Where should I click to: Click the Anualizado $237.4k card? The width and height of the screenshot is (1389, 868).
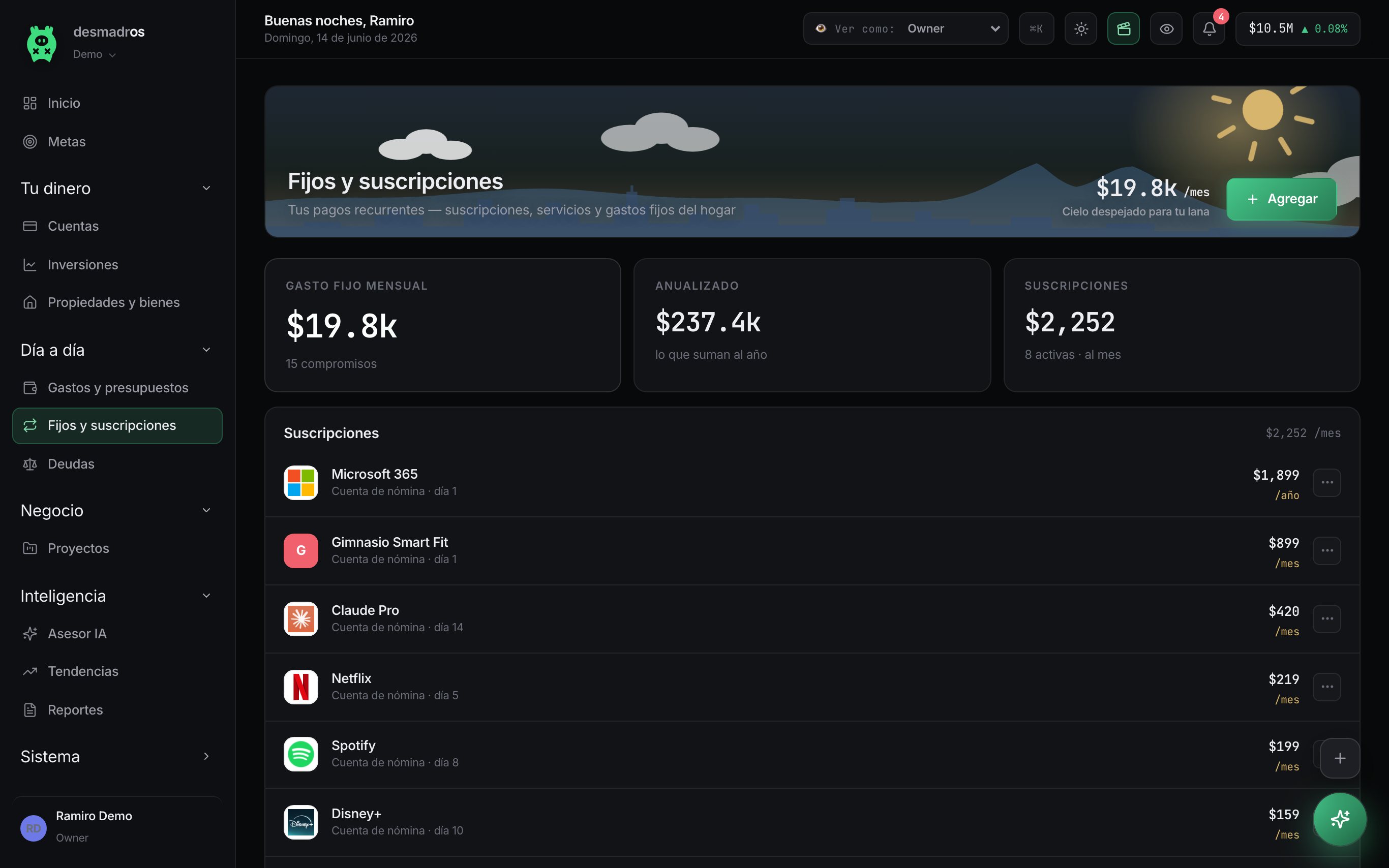click(x=812, y=325)
